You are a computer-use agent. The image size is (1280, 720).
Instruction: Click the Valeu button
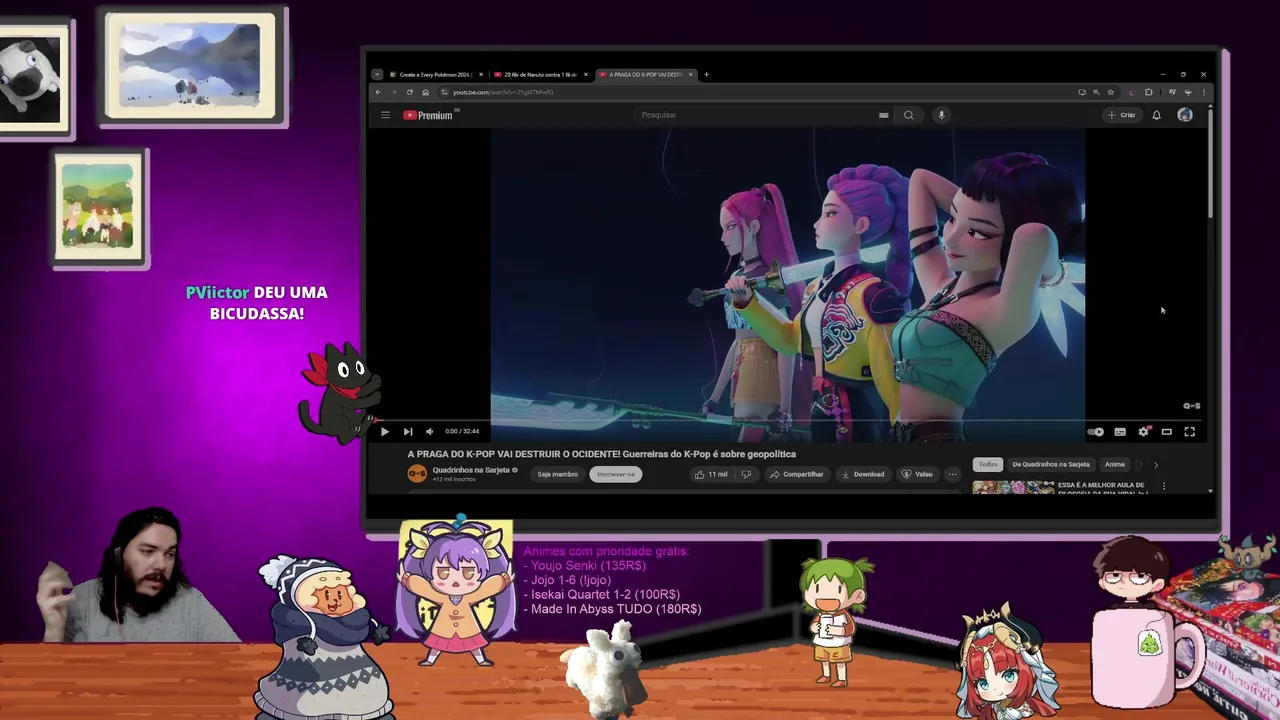tap(917, 474)
